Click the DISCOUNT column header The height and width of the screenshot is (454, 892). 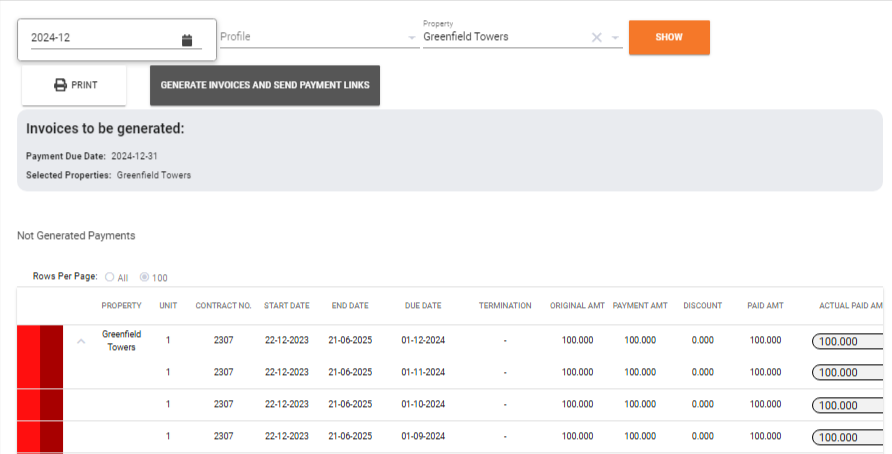[x=703, y=306]
